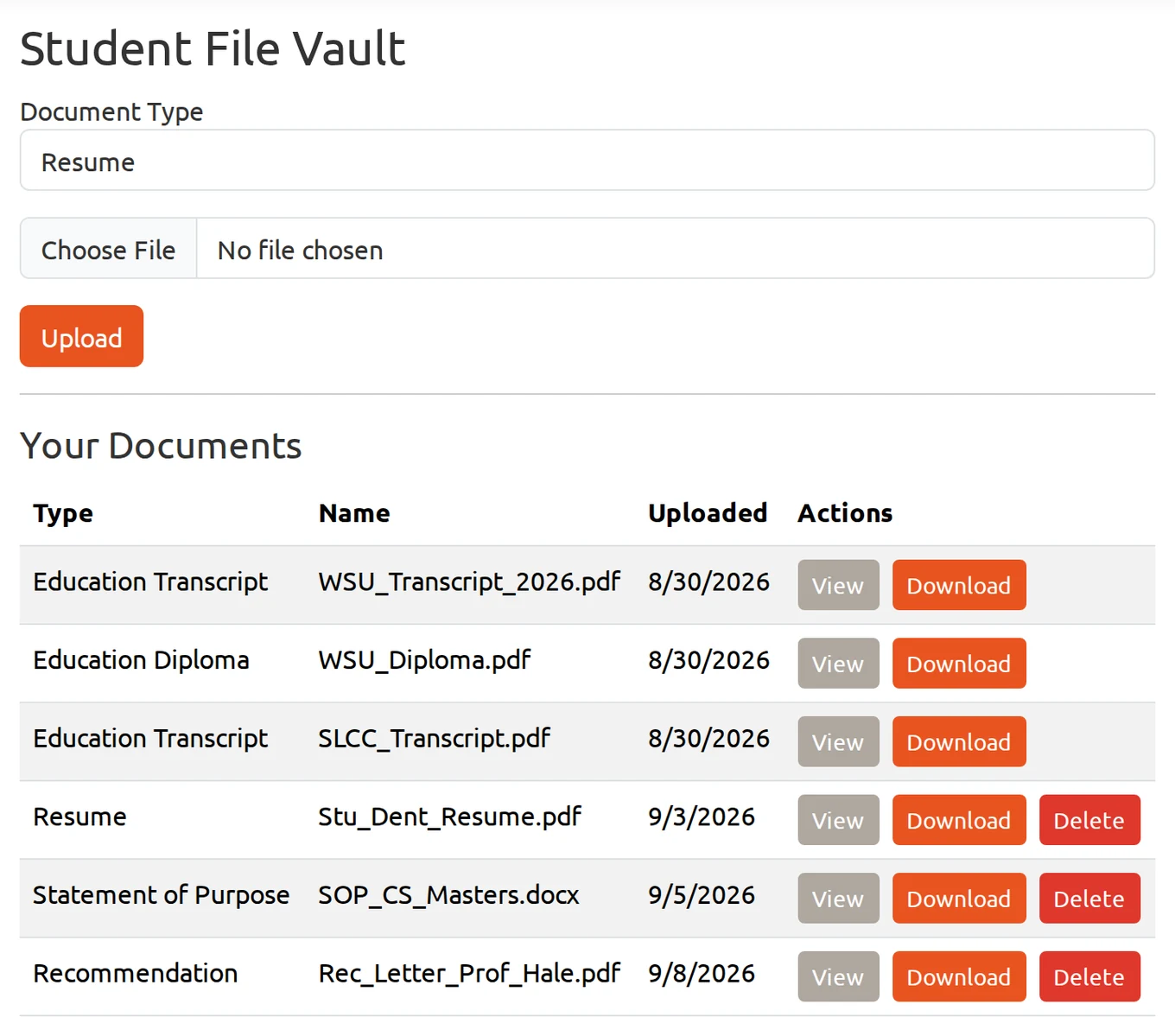Click the Choose File button
The height and width of the screenshot is (1036, 1175).
point(109,249)
